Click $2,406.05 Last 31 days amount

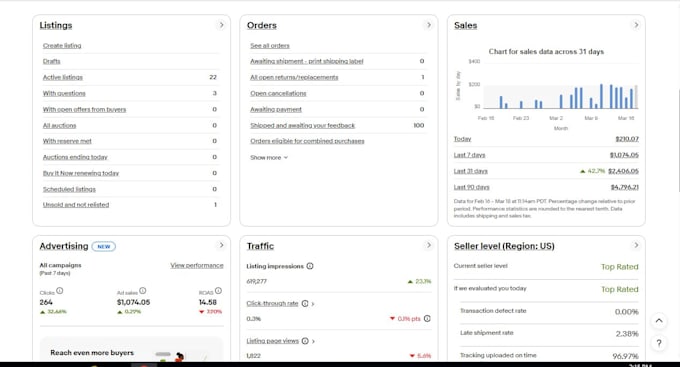[x=623, y=171]
